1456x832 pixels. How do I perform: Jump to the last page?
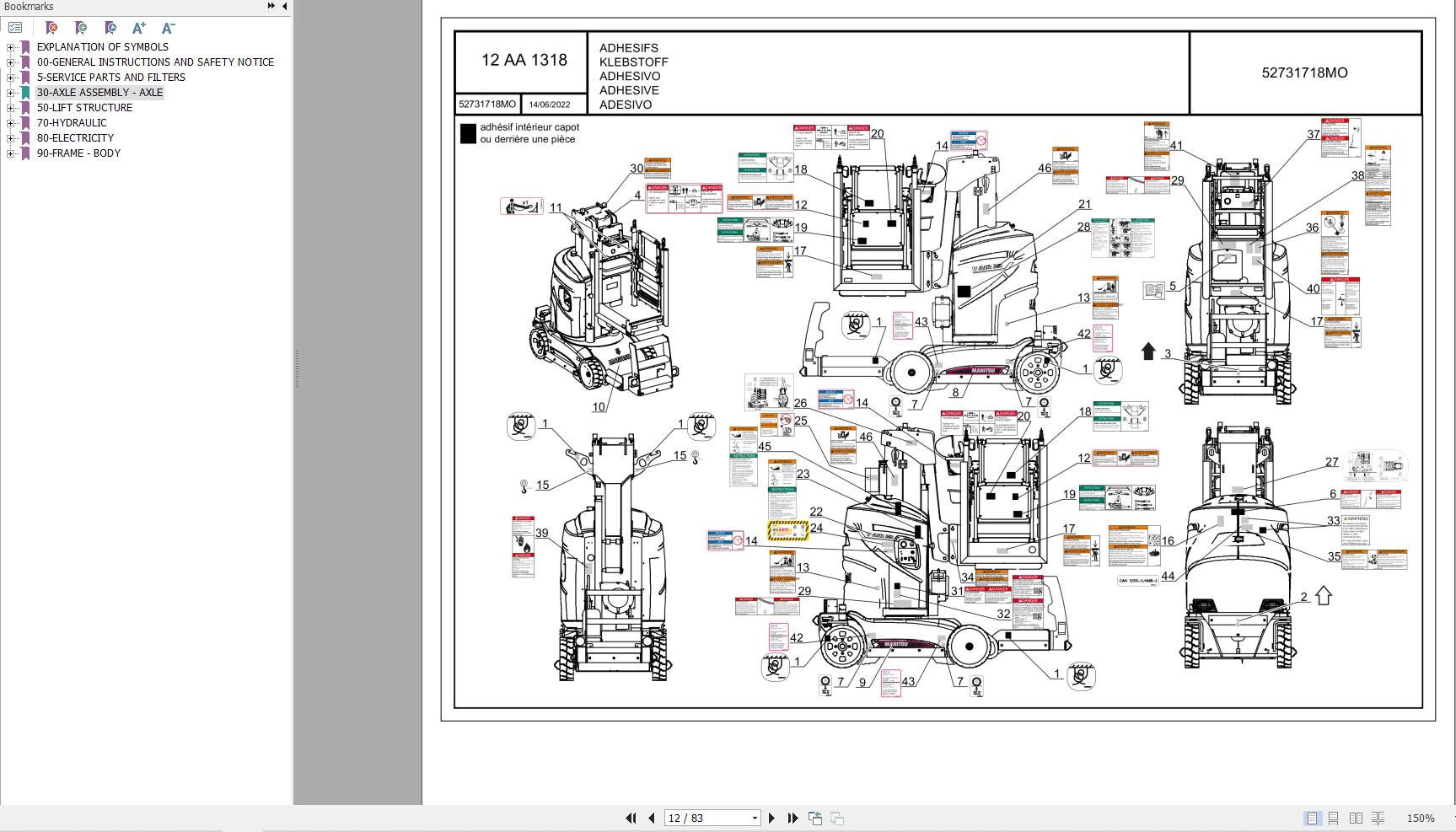792,818
